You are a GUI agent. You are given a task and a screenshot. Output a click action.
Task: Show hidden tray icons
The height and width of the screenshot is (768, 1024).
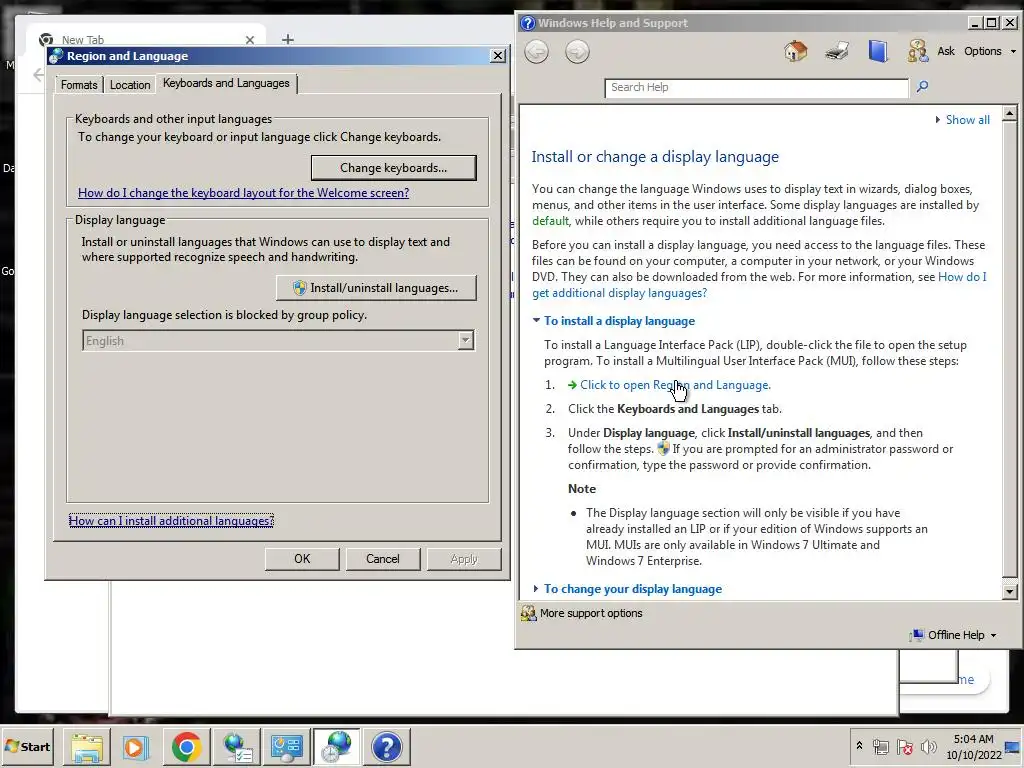point(859,746)
